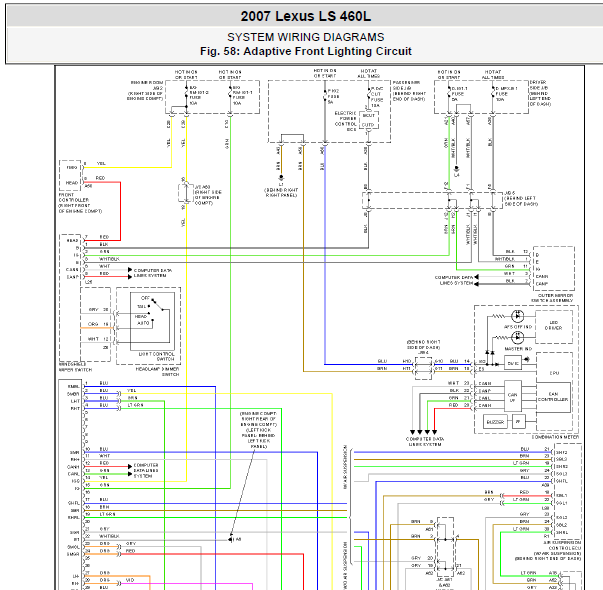Screen dimensions: 603x590
Task: Click the 'HOT AT ALL TIMES' label above driver J/B
Action: [493, 75]
